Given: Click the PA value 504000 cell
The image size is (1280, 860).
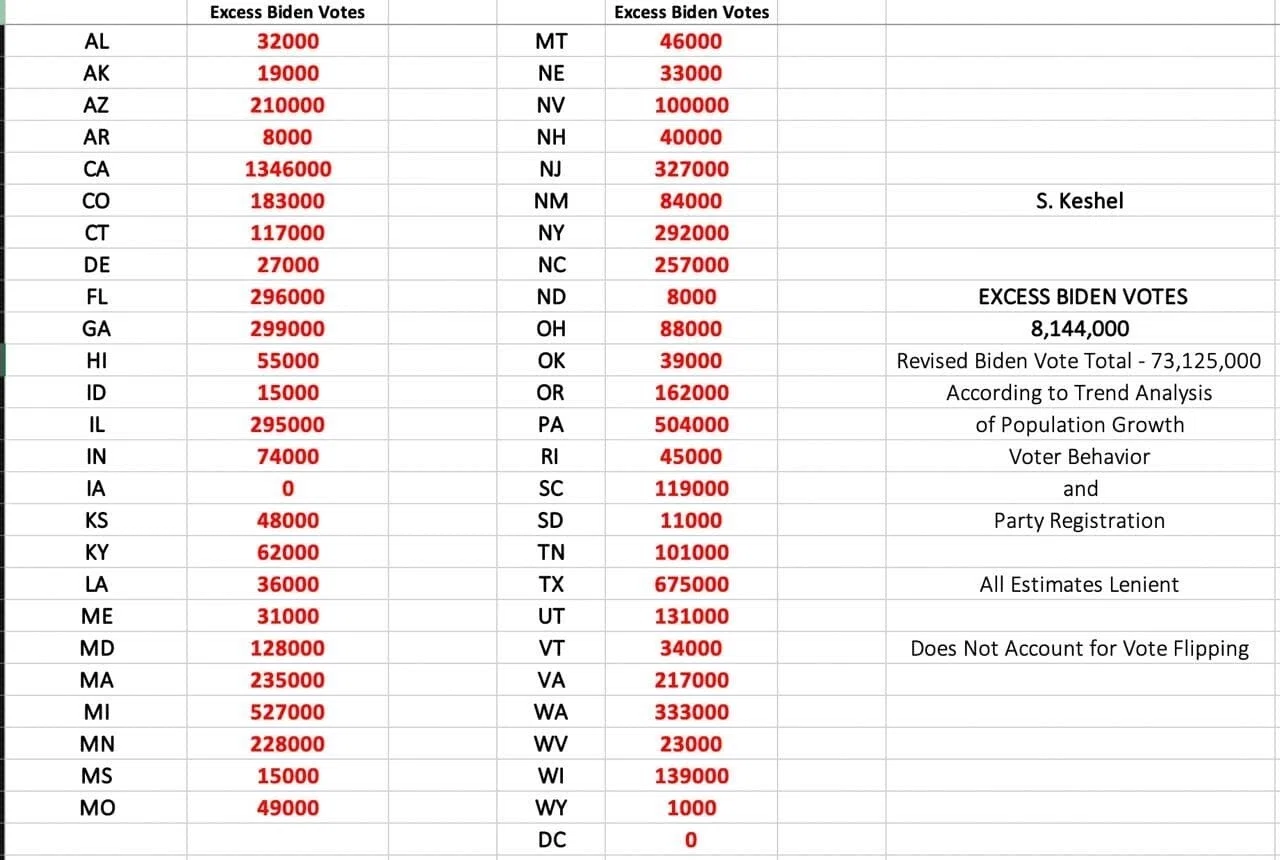Looking at the screenshot, I should point(692,424).
